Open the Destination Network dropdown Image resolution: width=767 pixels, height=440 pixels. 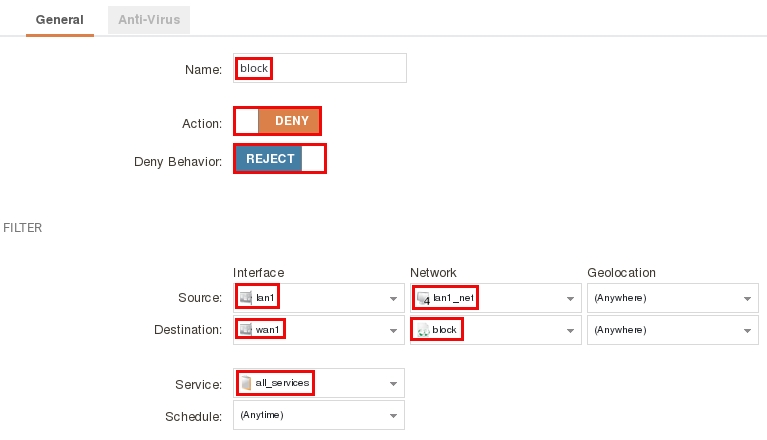coord(570,330)
